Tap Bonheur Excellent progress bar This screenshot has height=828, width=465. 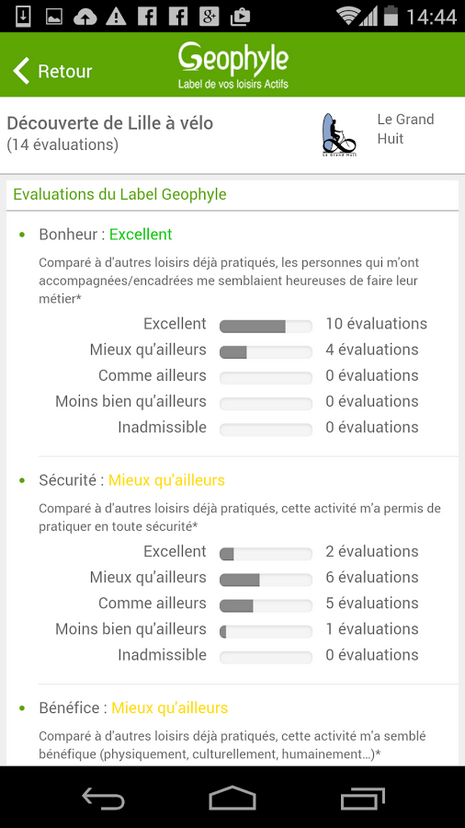point(266,326)
